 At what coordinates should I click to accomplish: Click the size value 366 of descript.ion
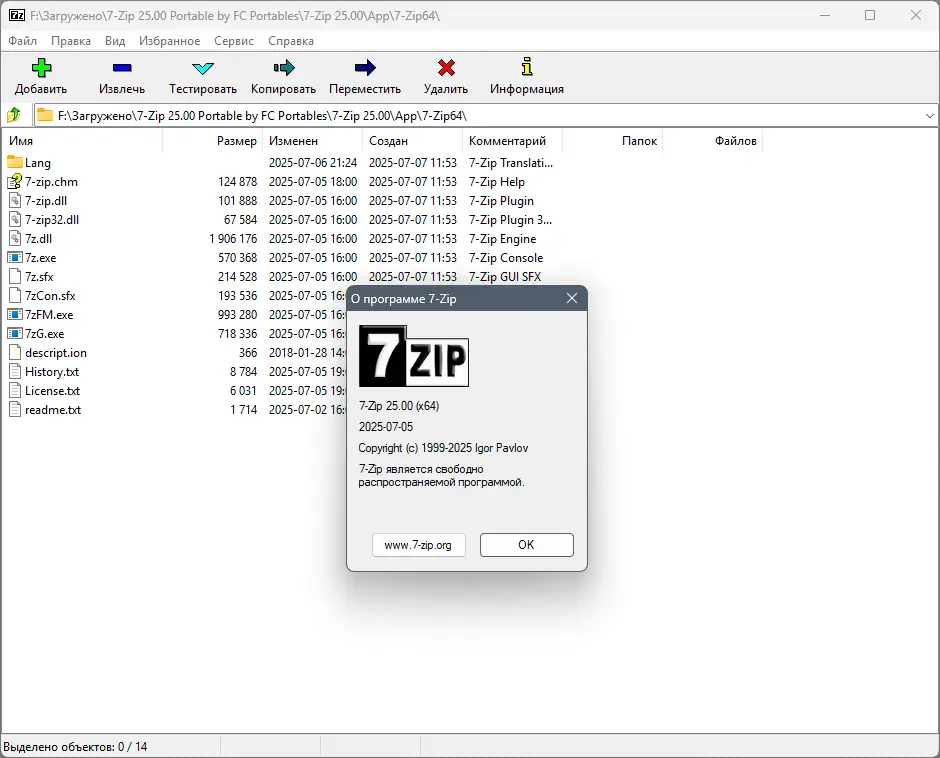[x=248, y=353]
